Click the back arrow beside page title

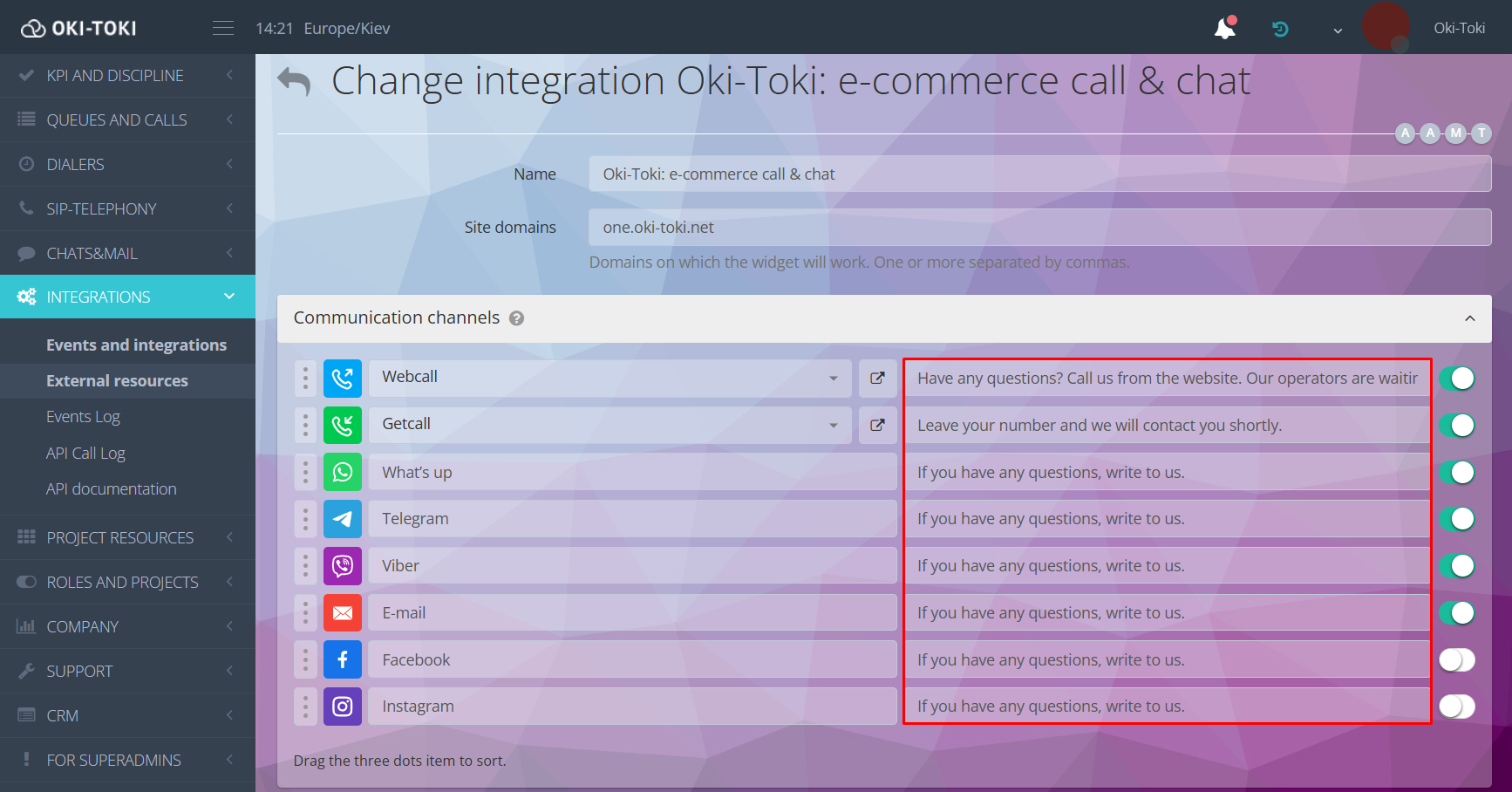pyautogui.click(x=294, y=82)
